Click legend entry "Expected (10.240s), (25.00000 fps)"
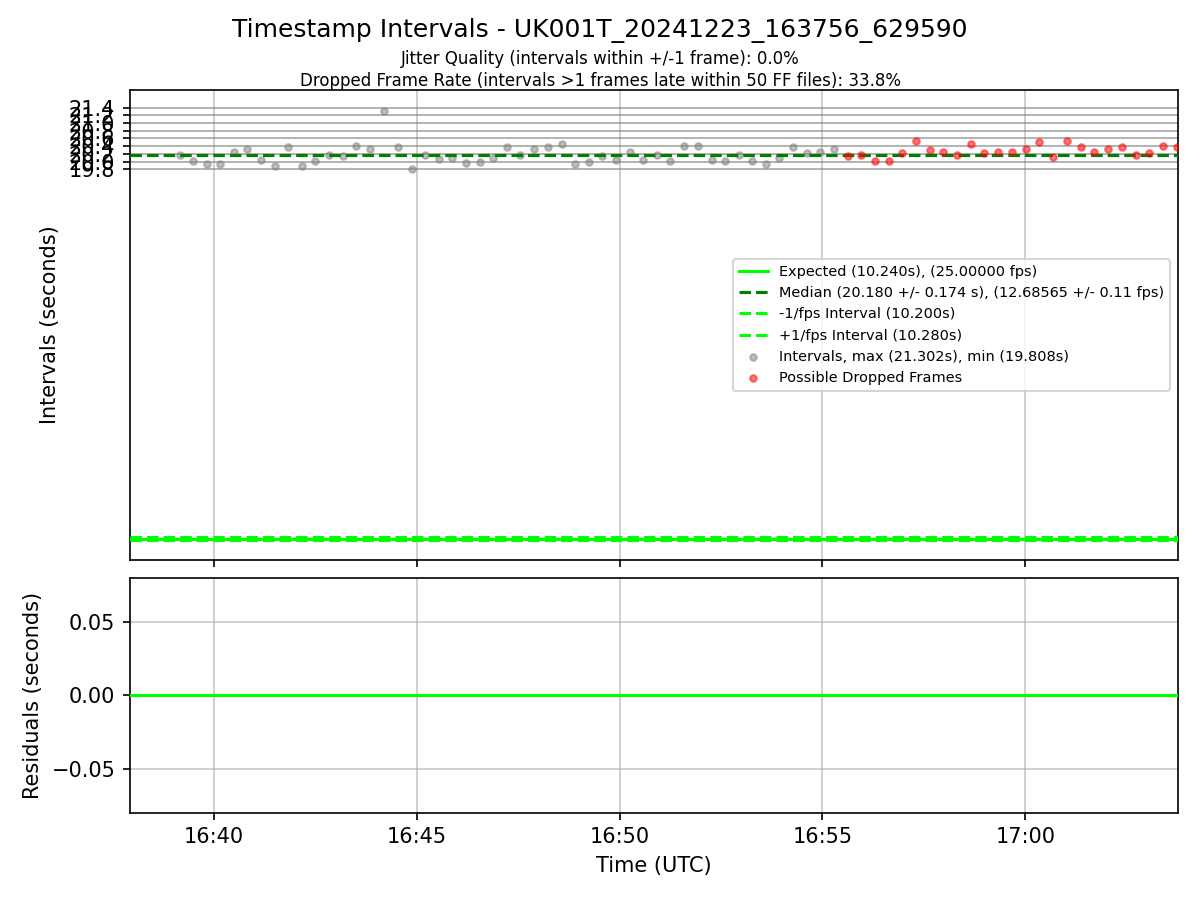The width and height of the screenshot is (1200, 900). [908, 271]
